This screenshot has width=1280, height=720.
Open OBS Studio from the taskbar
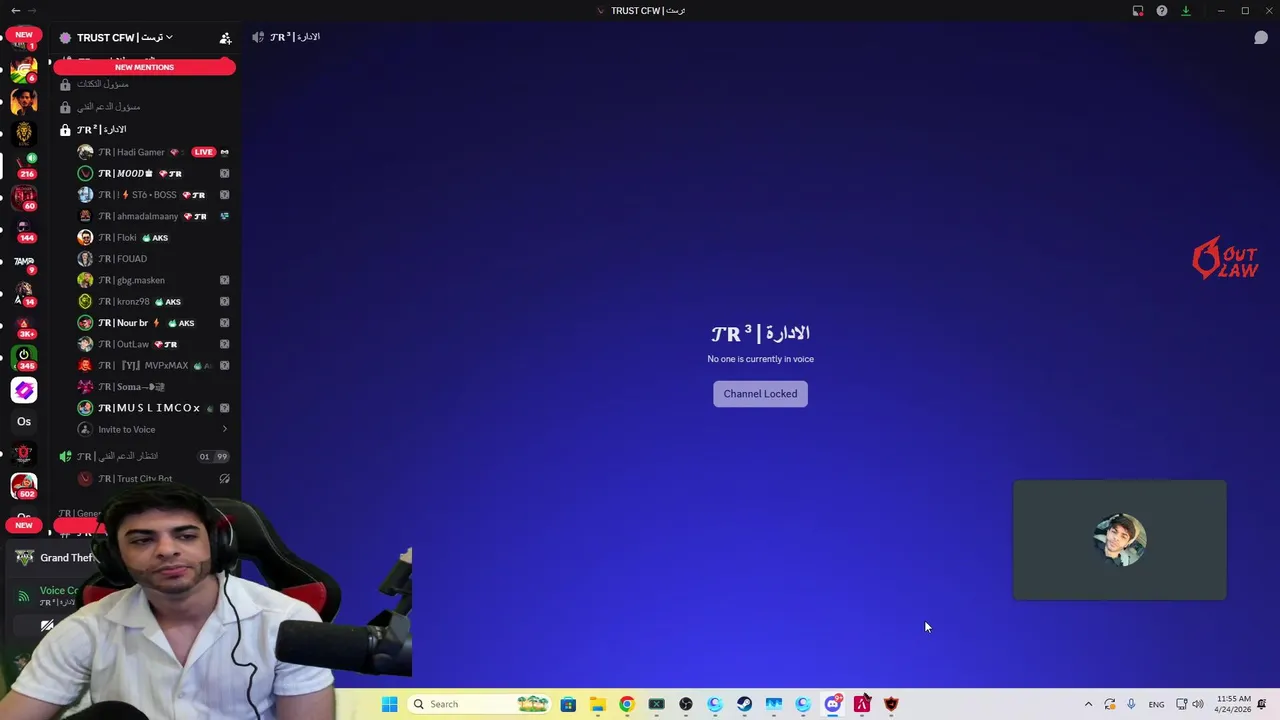(685, 704)
